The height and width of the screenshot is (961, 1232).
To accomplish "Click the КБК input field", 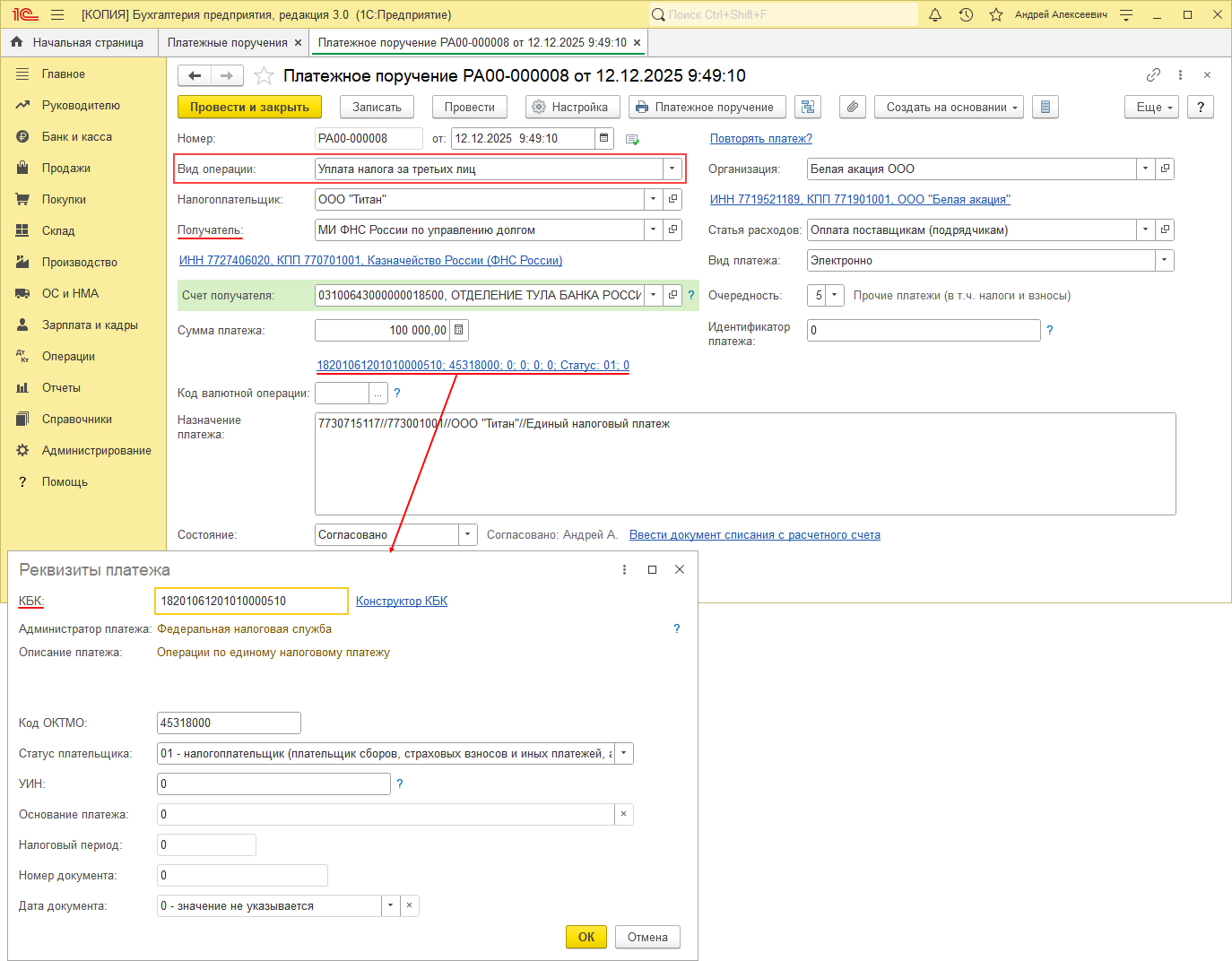I will tap(251, 601).
